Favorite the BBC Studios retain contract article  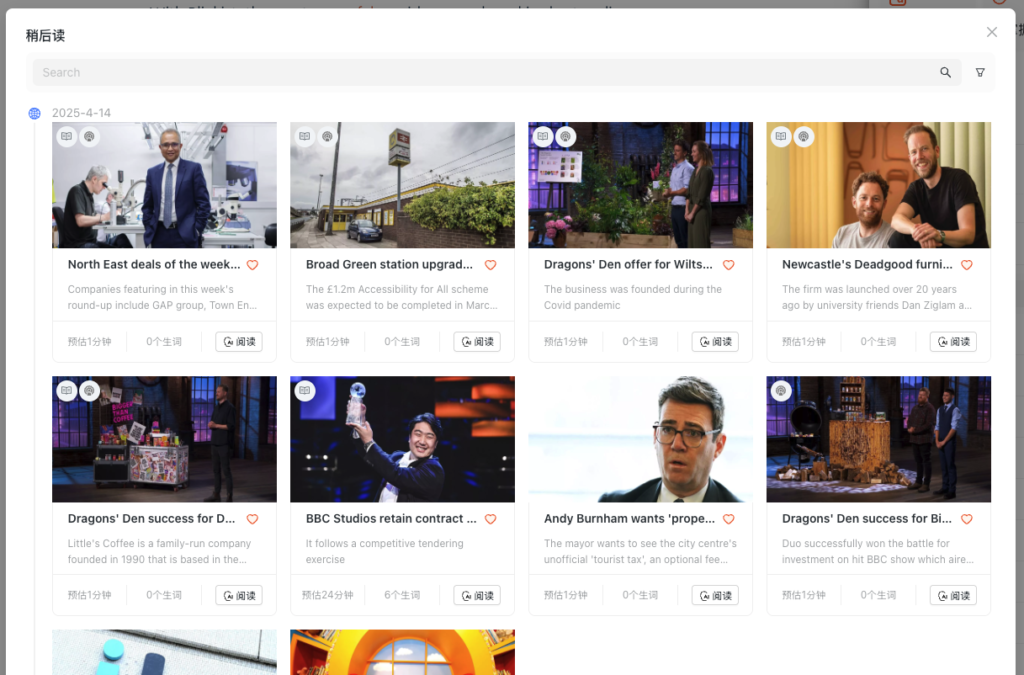490,519
